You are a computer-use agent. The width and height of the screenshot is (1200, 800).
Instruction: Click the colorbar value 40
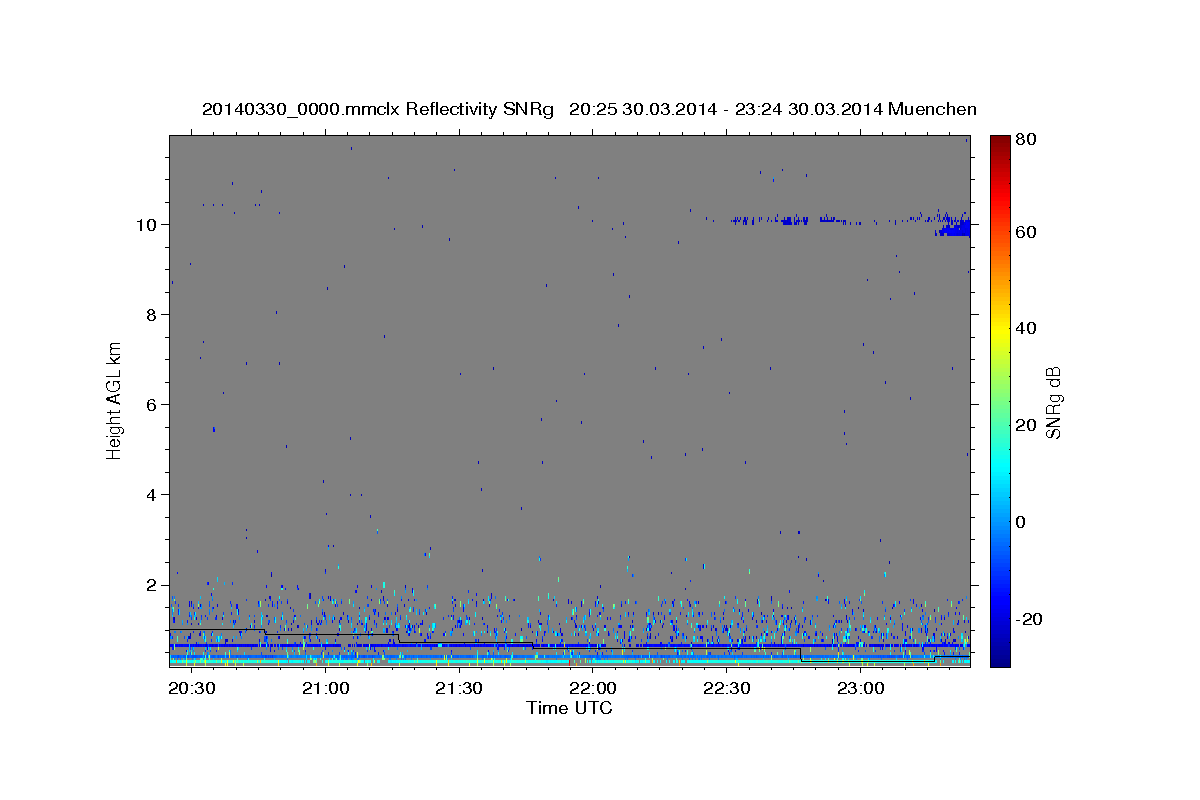pyautogui.click(x=1027, y=328)
